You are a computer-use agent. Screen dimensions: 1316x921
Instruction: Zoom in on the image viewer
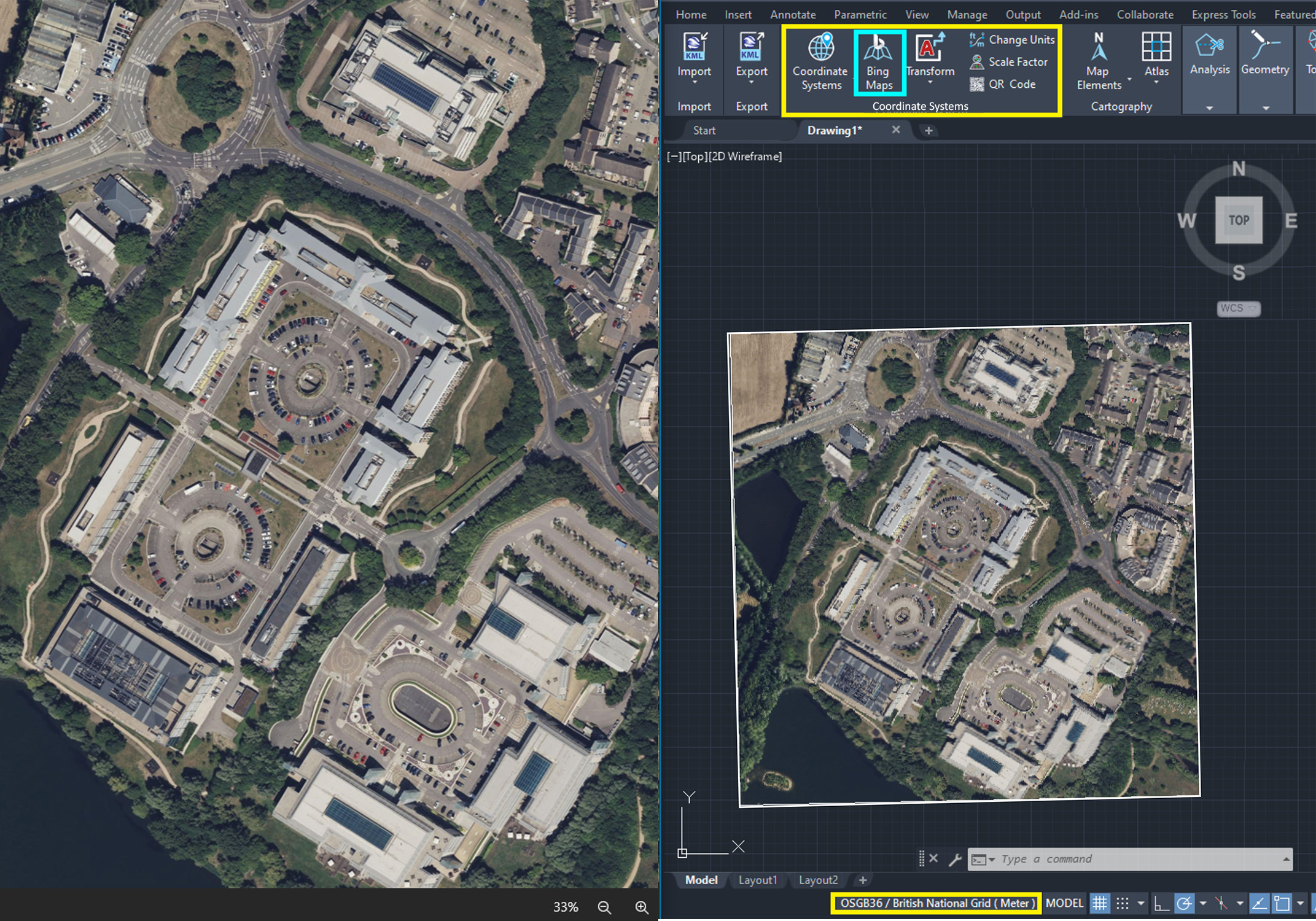(x=642, y=907)
